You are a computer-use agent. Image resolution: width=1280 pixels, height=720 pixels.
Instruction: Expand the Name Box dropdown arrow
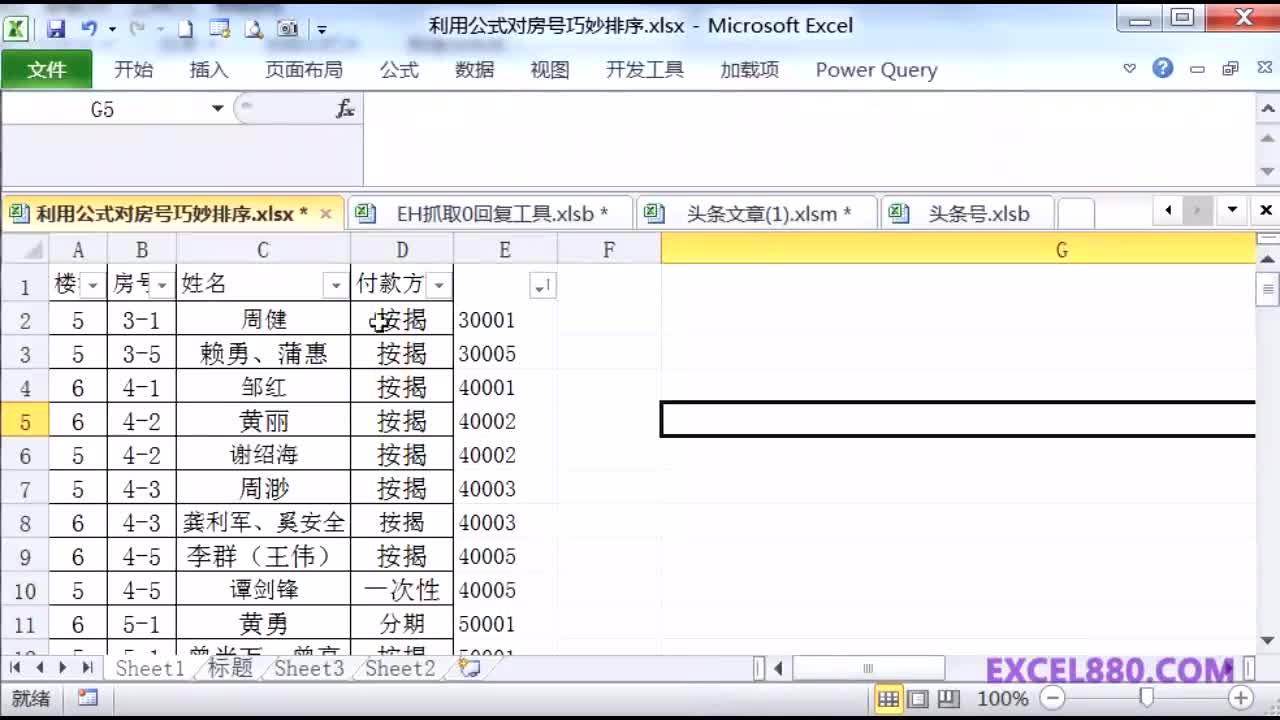pyautogui.click(x=216, y=108)
